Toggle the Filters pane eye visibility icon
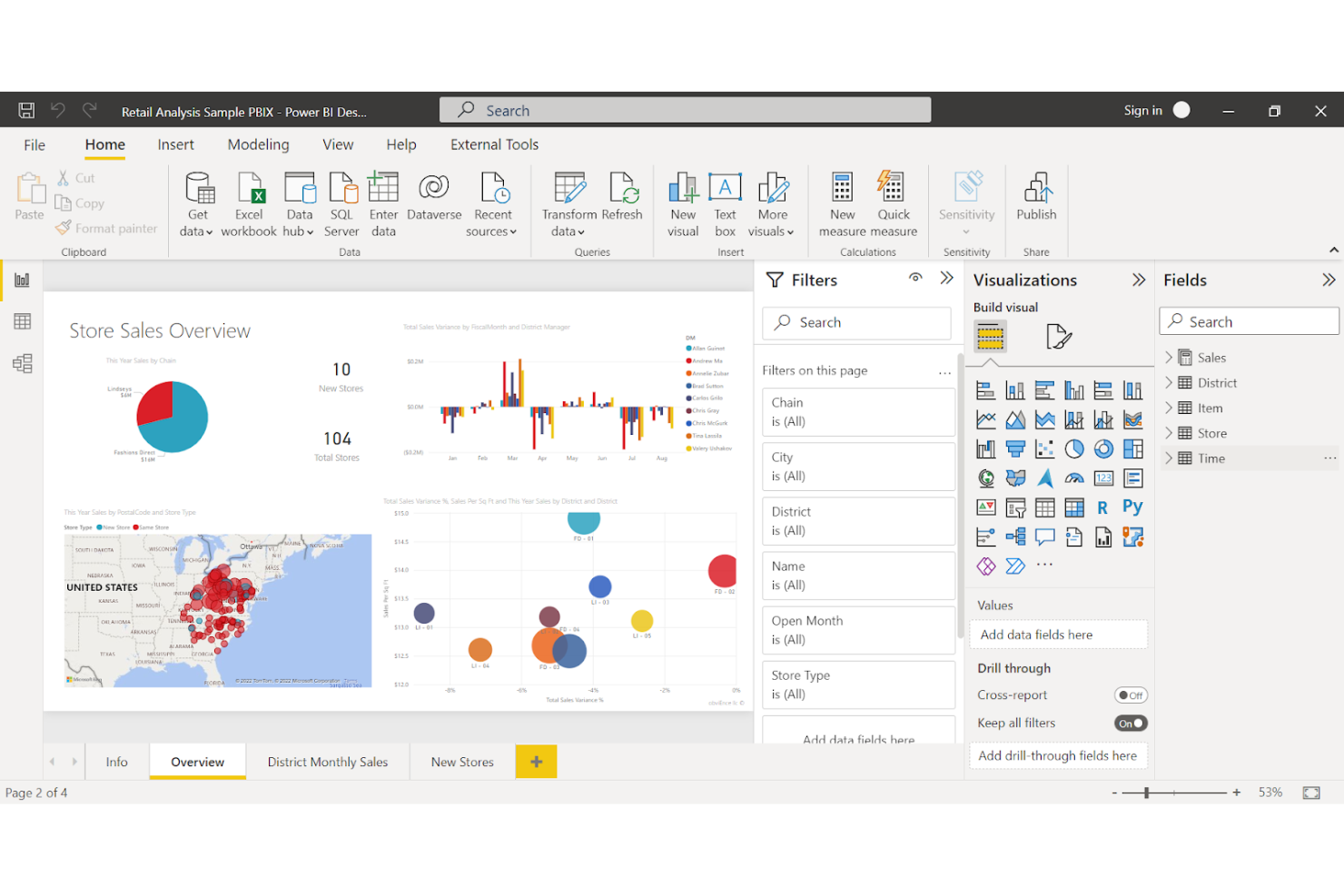 pyautogui.click(x=915, y=278)
